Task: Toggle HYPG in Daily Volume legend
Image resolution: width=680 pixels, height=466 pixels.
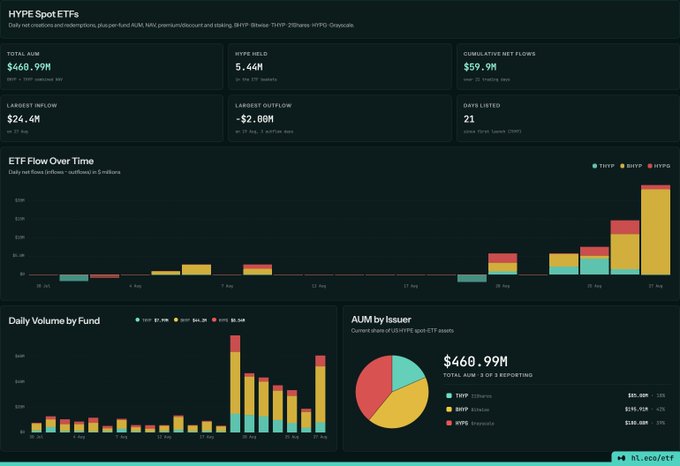Action: coord(229,320)
